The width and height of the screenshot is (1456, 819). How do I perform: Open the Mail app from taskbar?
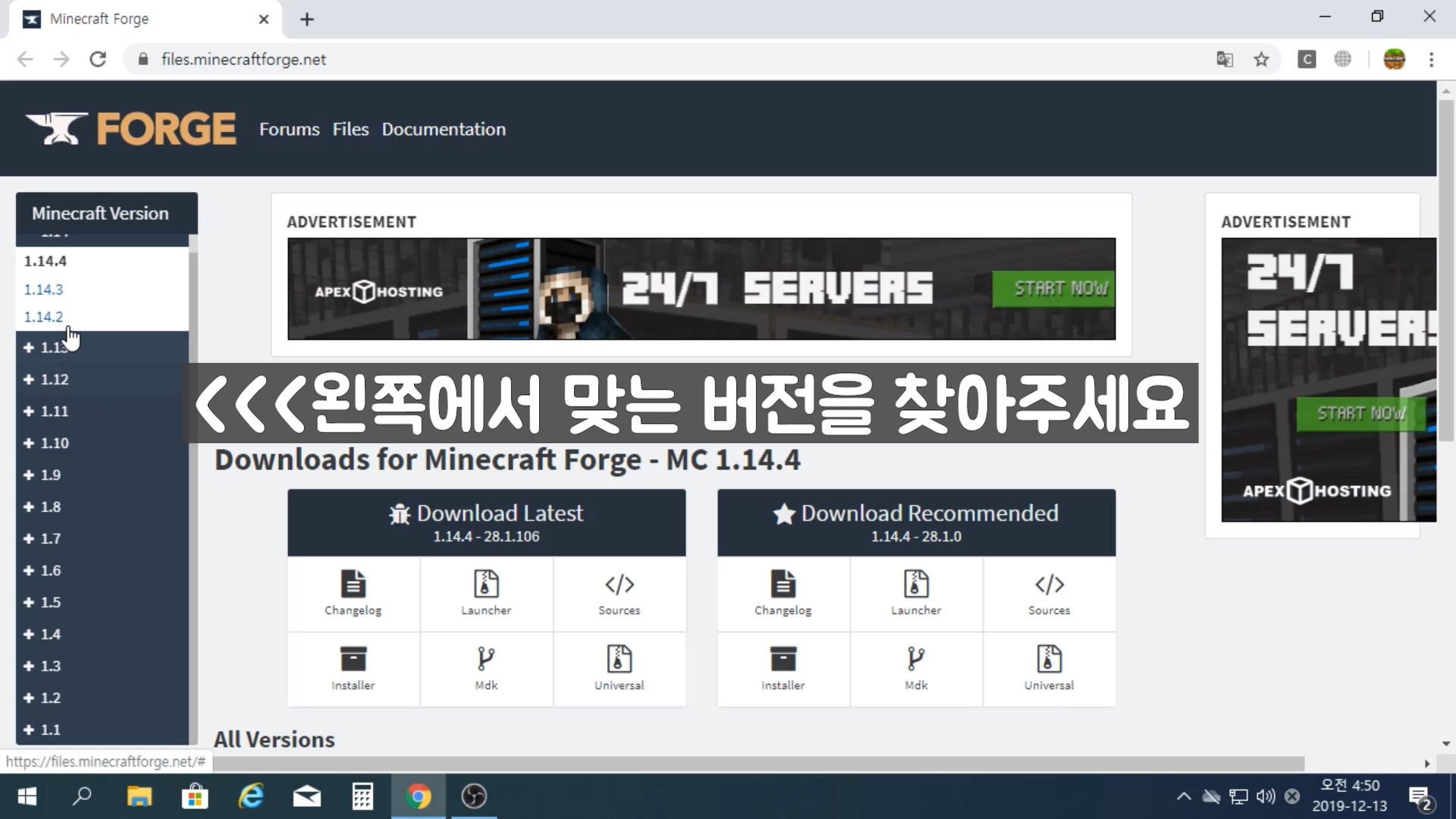coord(307,796)
